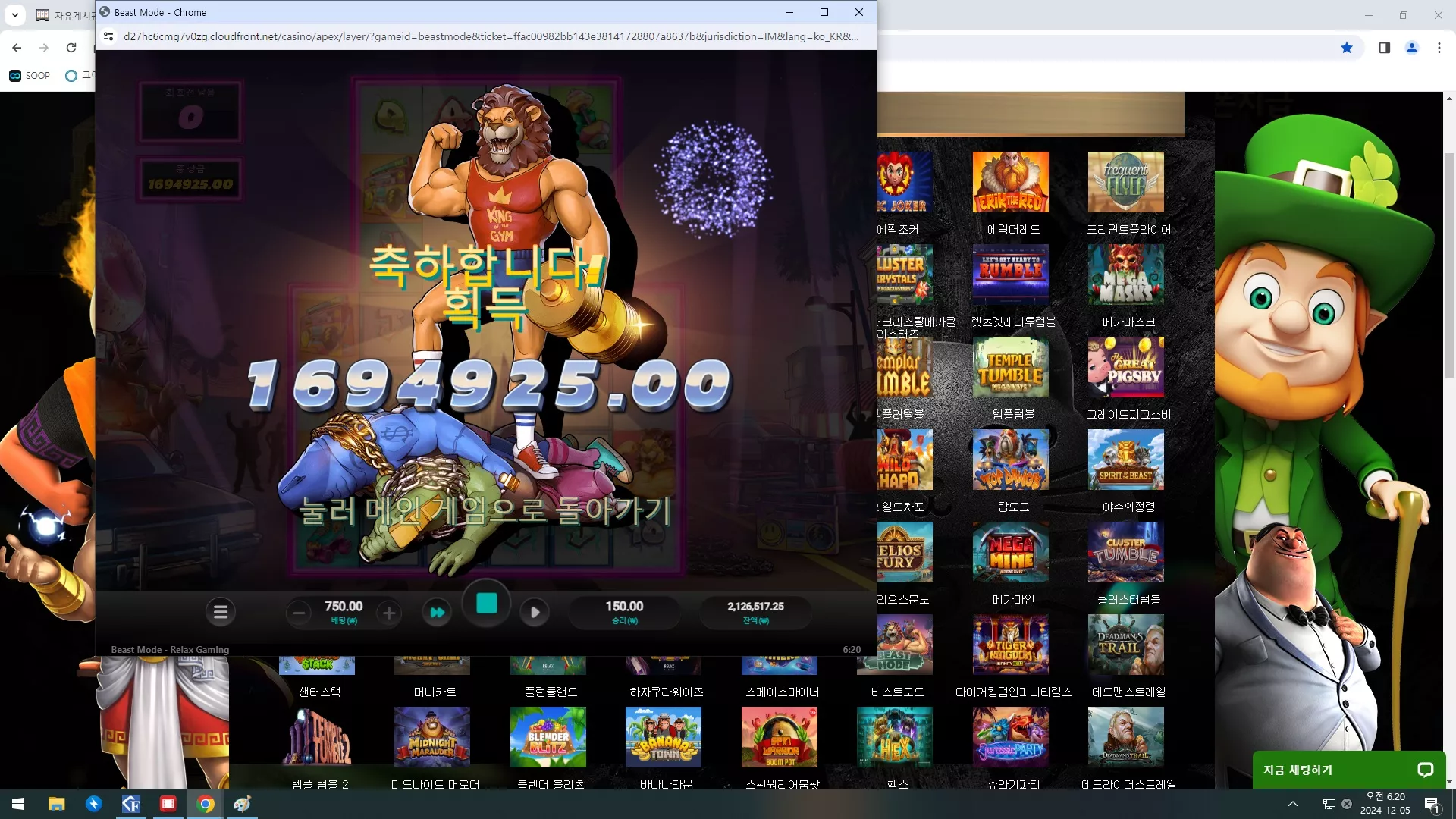
Task: Click the Beast Mode popup address bar URL
Action: (x=491, y=36)
